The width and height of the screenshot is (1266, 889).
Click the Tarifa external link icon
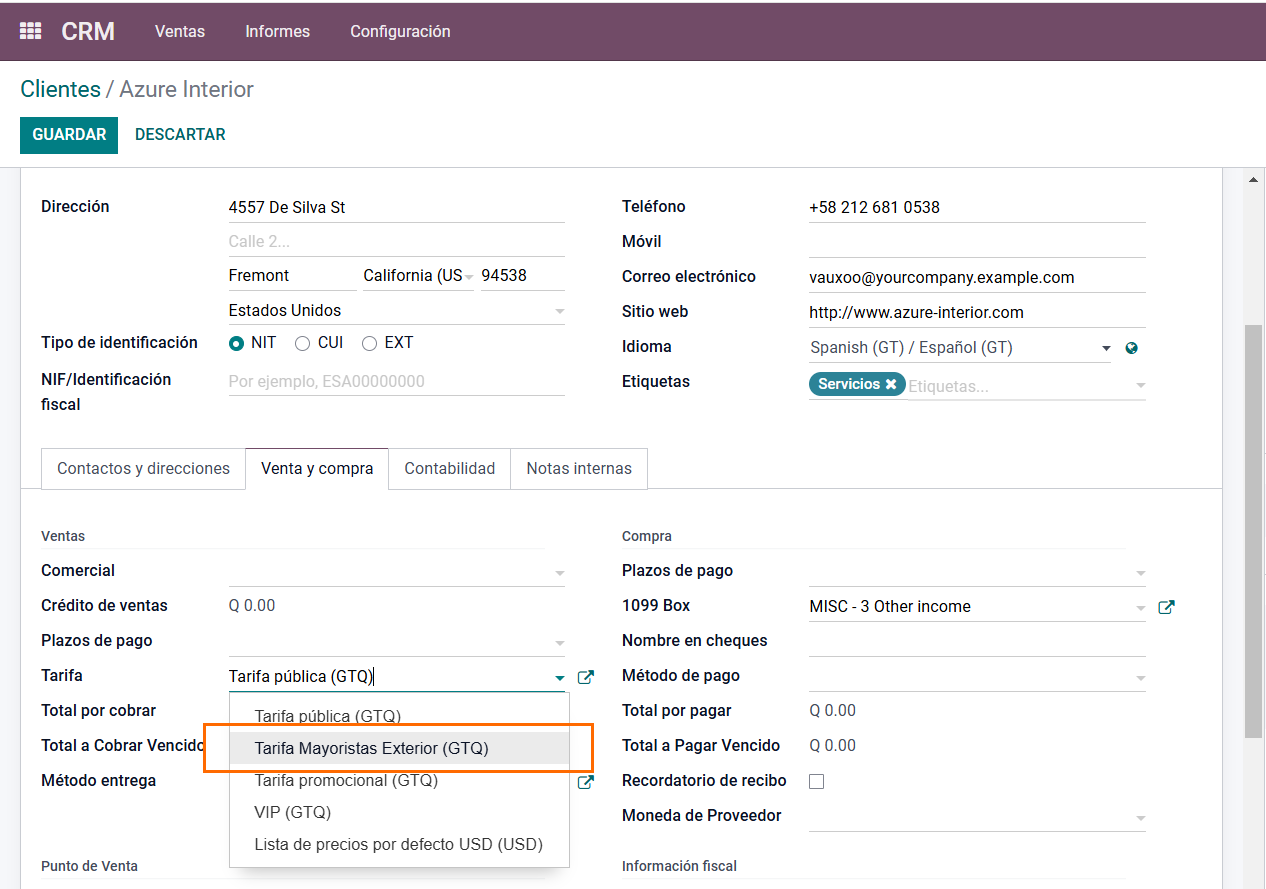586,677
